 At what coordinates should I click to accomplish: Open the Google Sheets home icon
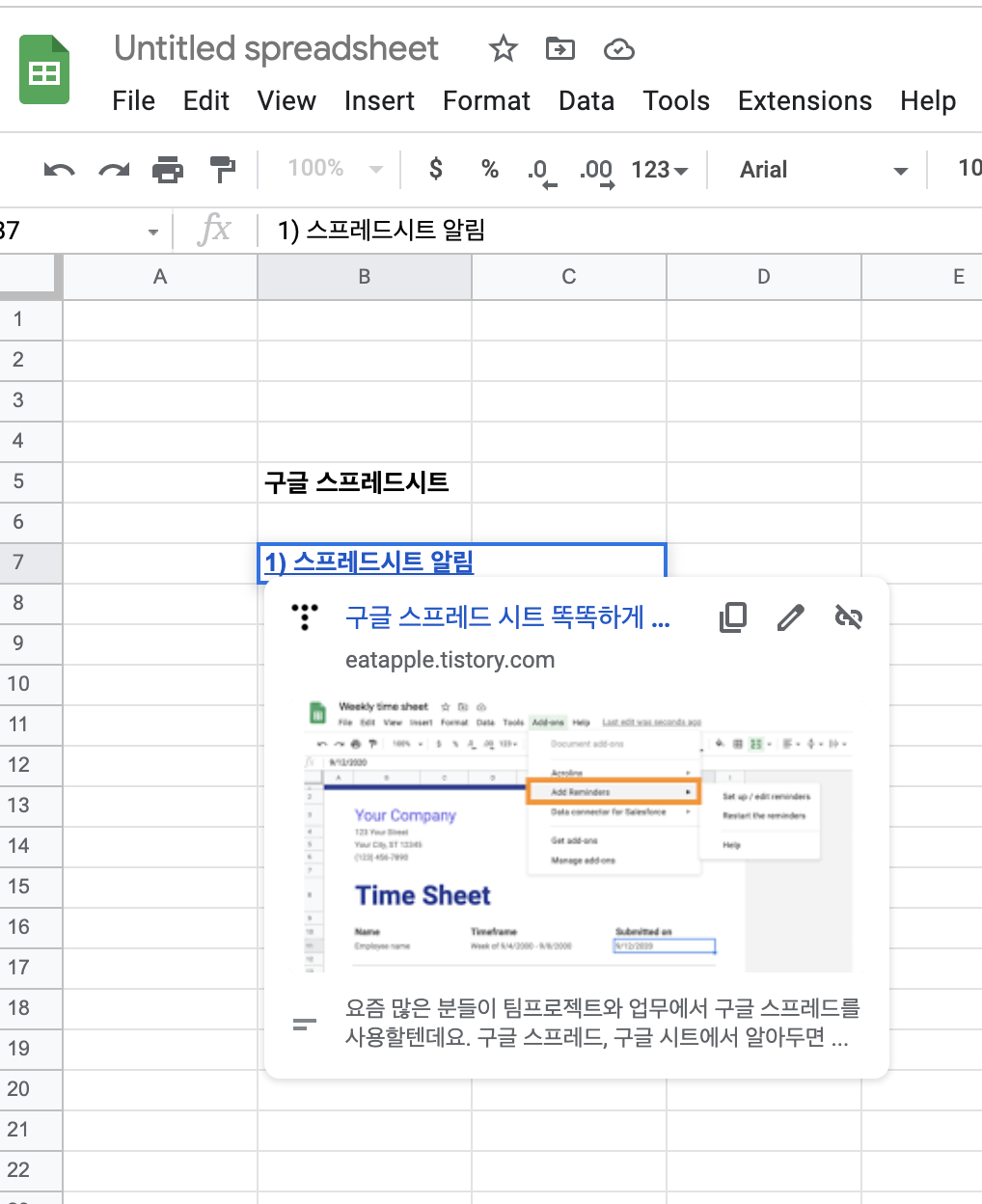(x=44, y=69)
